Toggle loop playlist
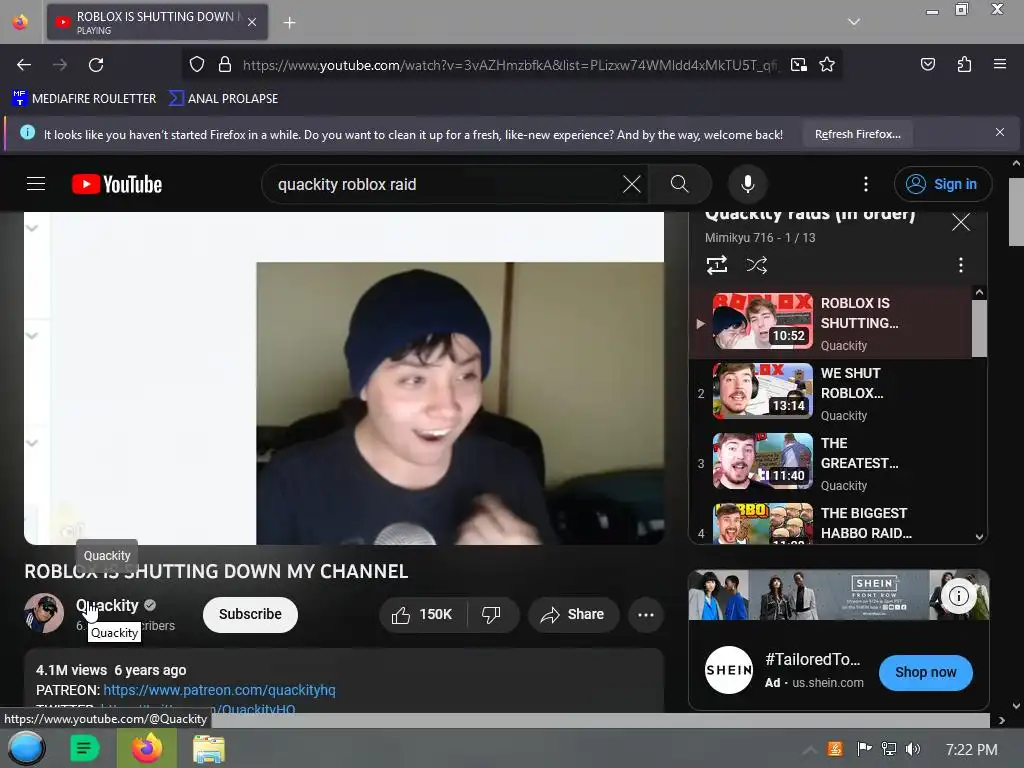The height and width of the screenshot is (768, 1024). pos(716,265)
